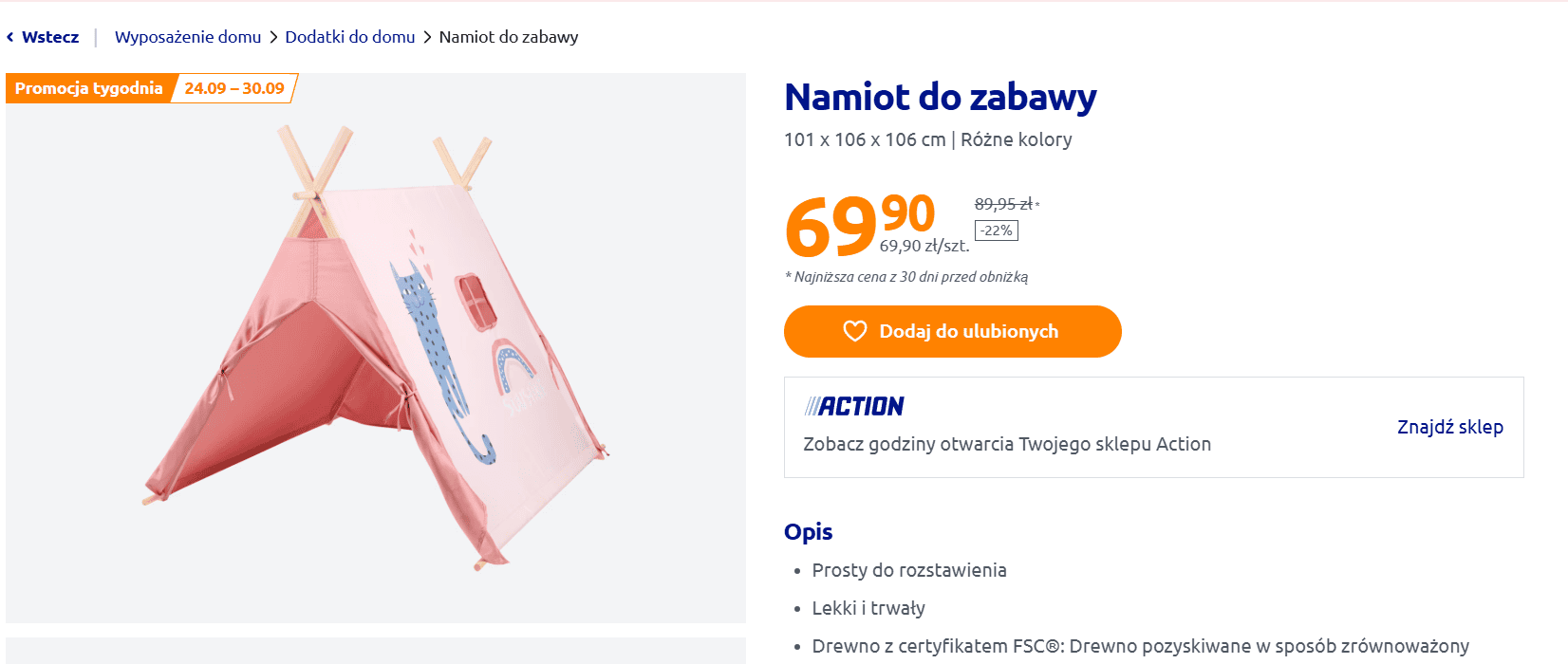This screenshot has height=664, width=1568.
Task: Click chevron separator after Dodatki do domu
Action: pos(427,37)
